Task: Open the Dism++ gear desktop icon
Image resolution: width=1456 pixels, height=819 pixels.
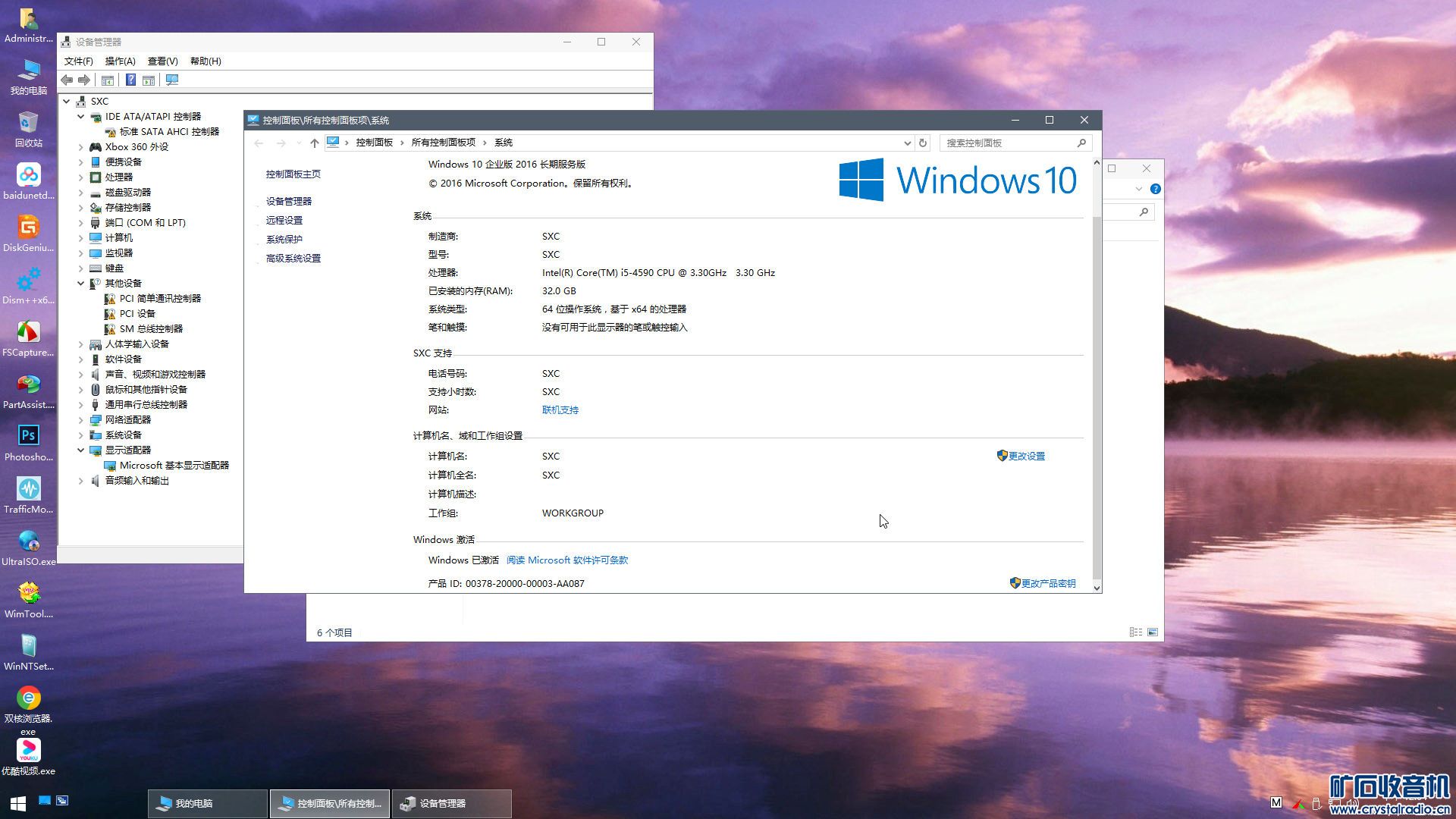Action: 29,287
